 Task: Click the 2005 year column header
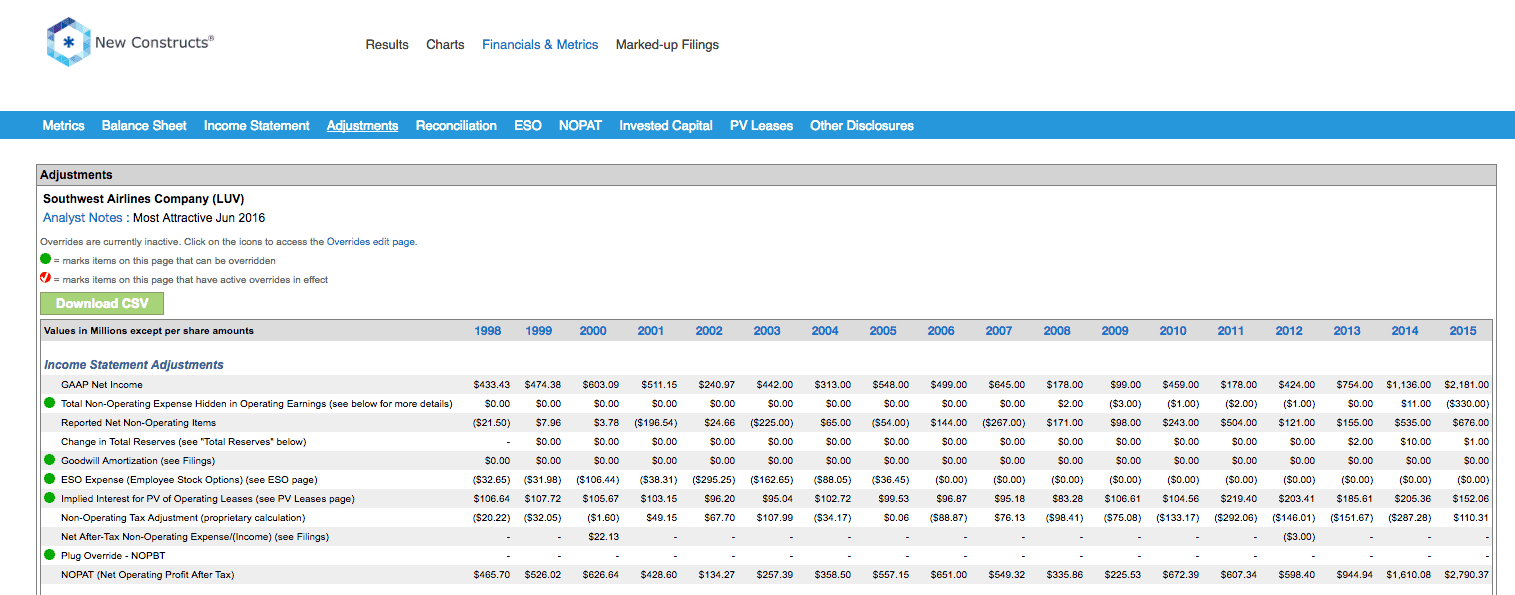point(883,330)
